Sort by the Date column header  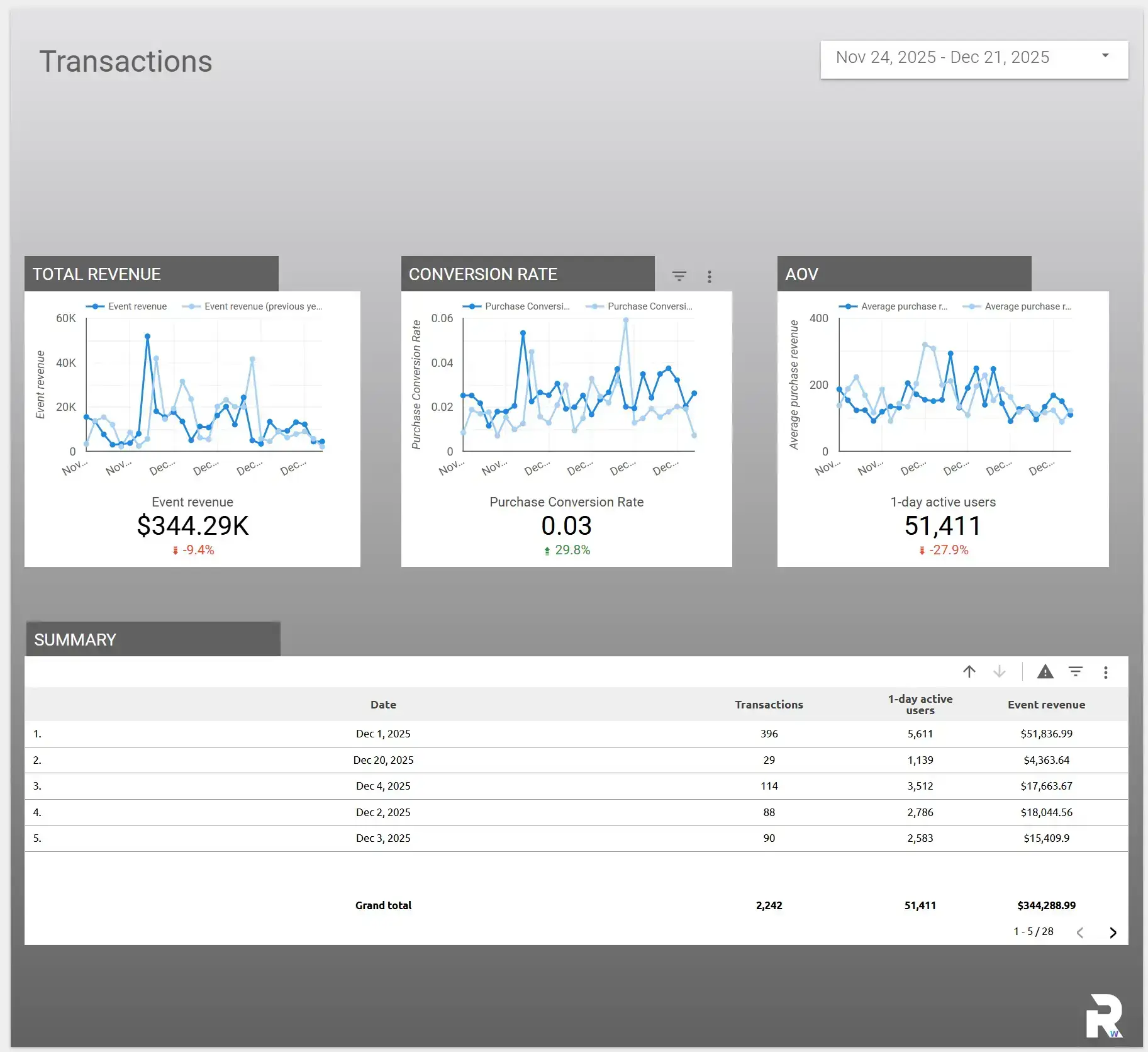[383, 704]
